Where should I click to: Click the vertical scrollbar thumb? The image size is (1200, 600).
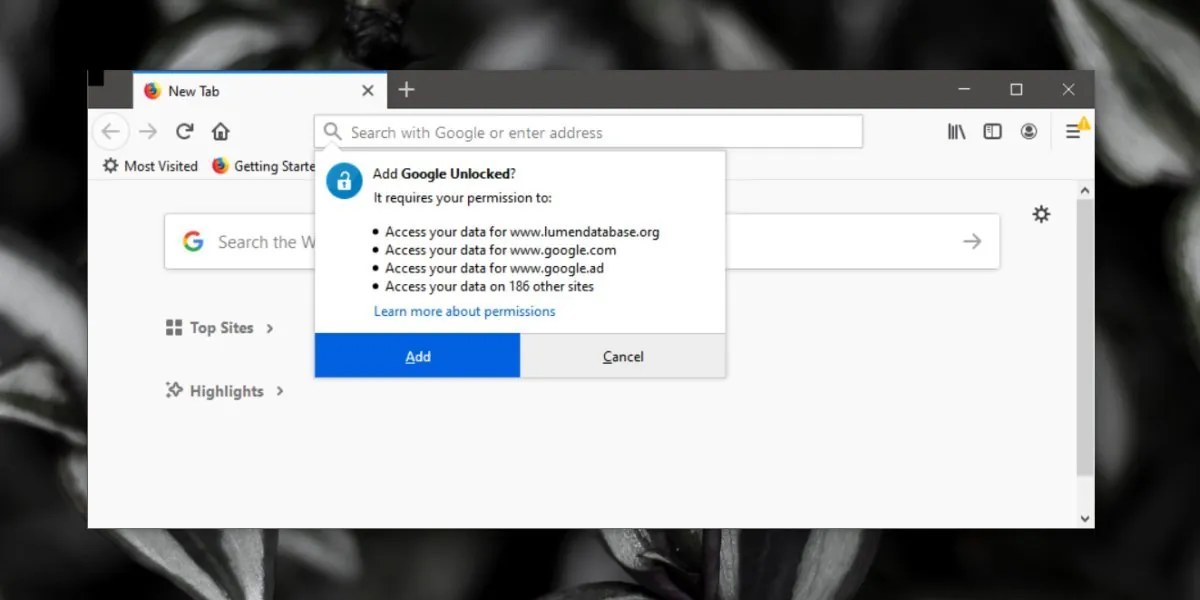click(x=1085, y=338)
